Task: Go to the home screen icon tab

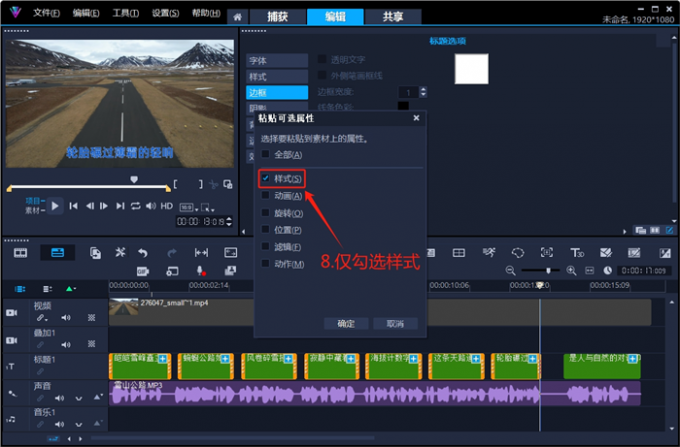Action: (237, 17)
